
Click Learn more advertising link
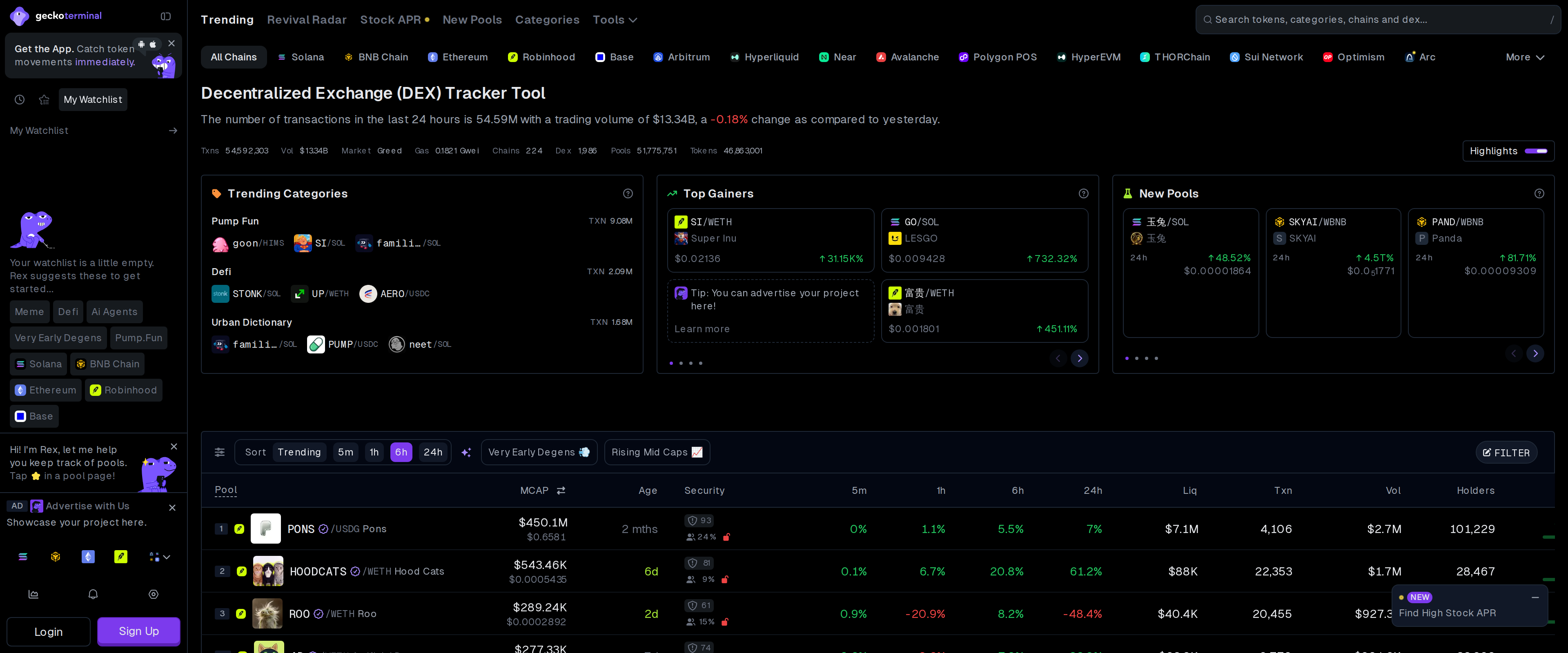point(702,329)
